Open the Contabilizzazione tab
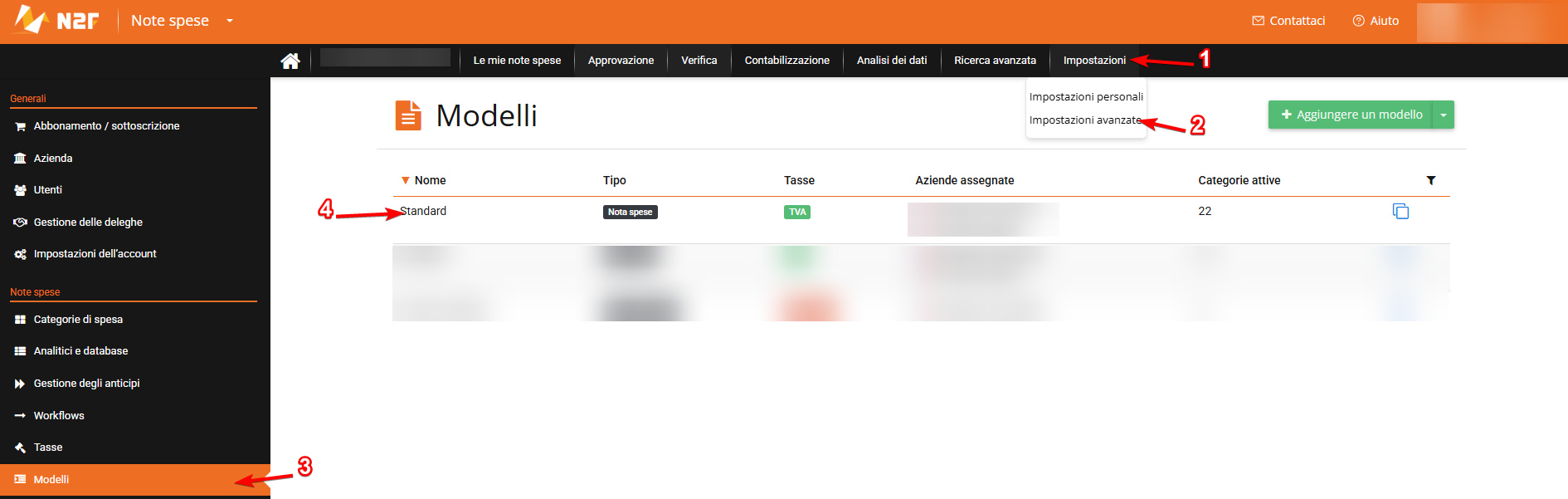This screenshot has height=499, width=1568. coord(786,61)
